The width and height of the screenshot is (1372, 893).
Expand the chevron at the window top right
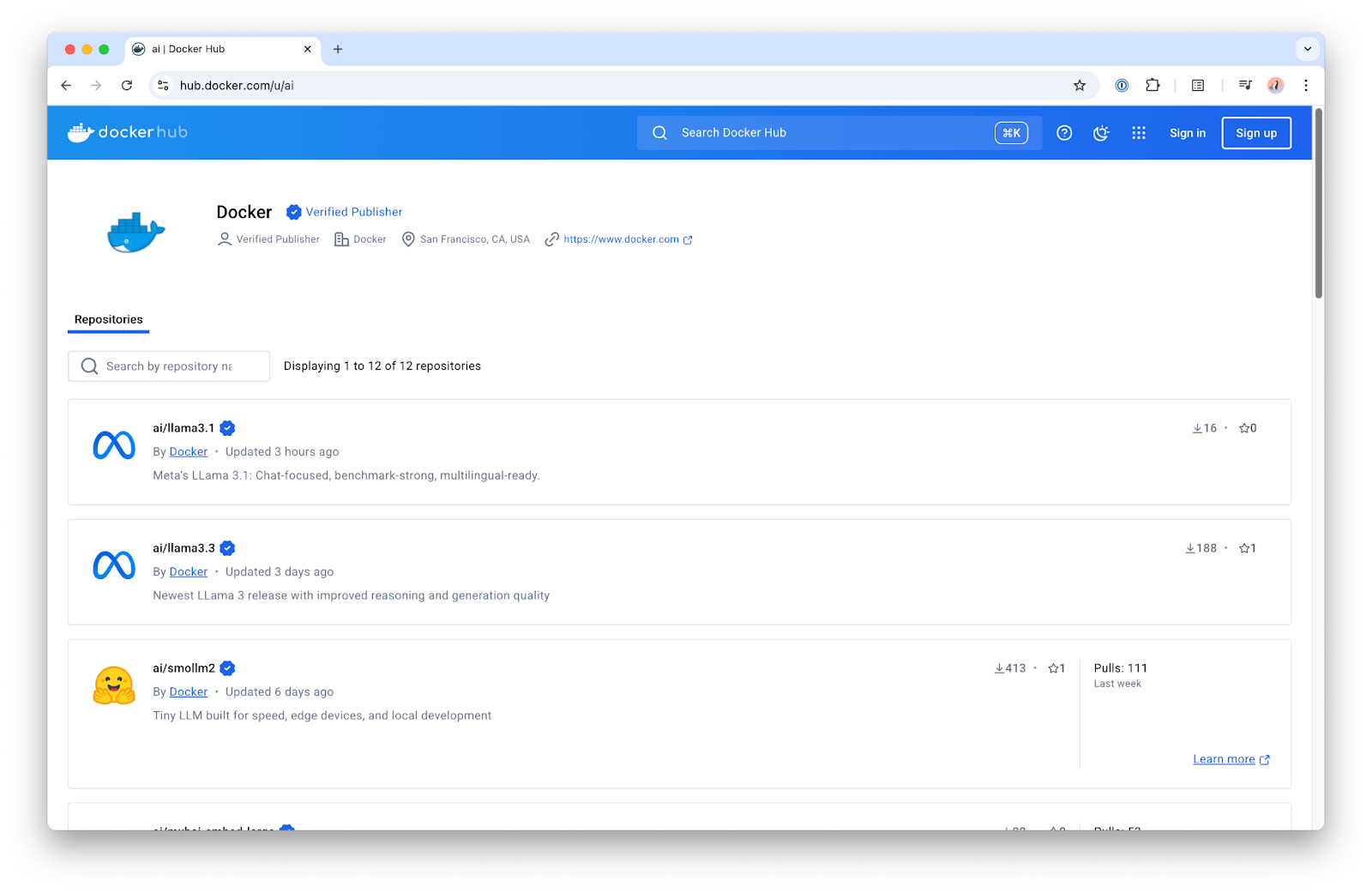coord(1307,49)
